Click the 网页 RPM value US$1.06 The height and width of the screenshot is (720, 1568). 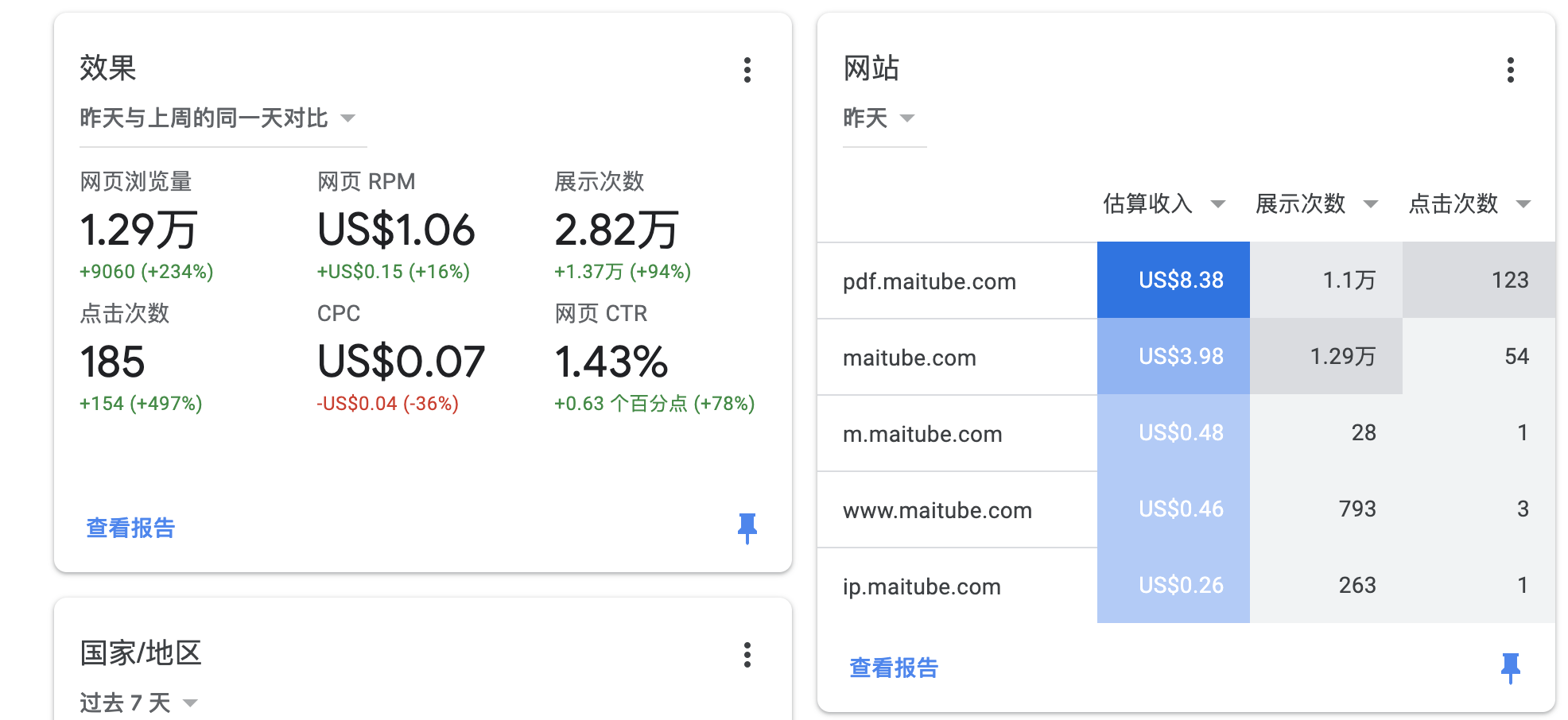(x=396, y=230)
